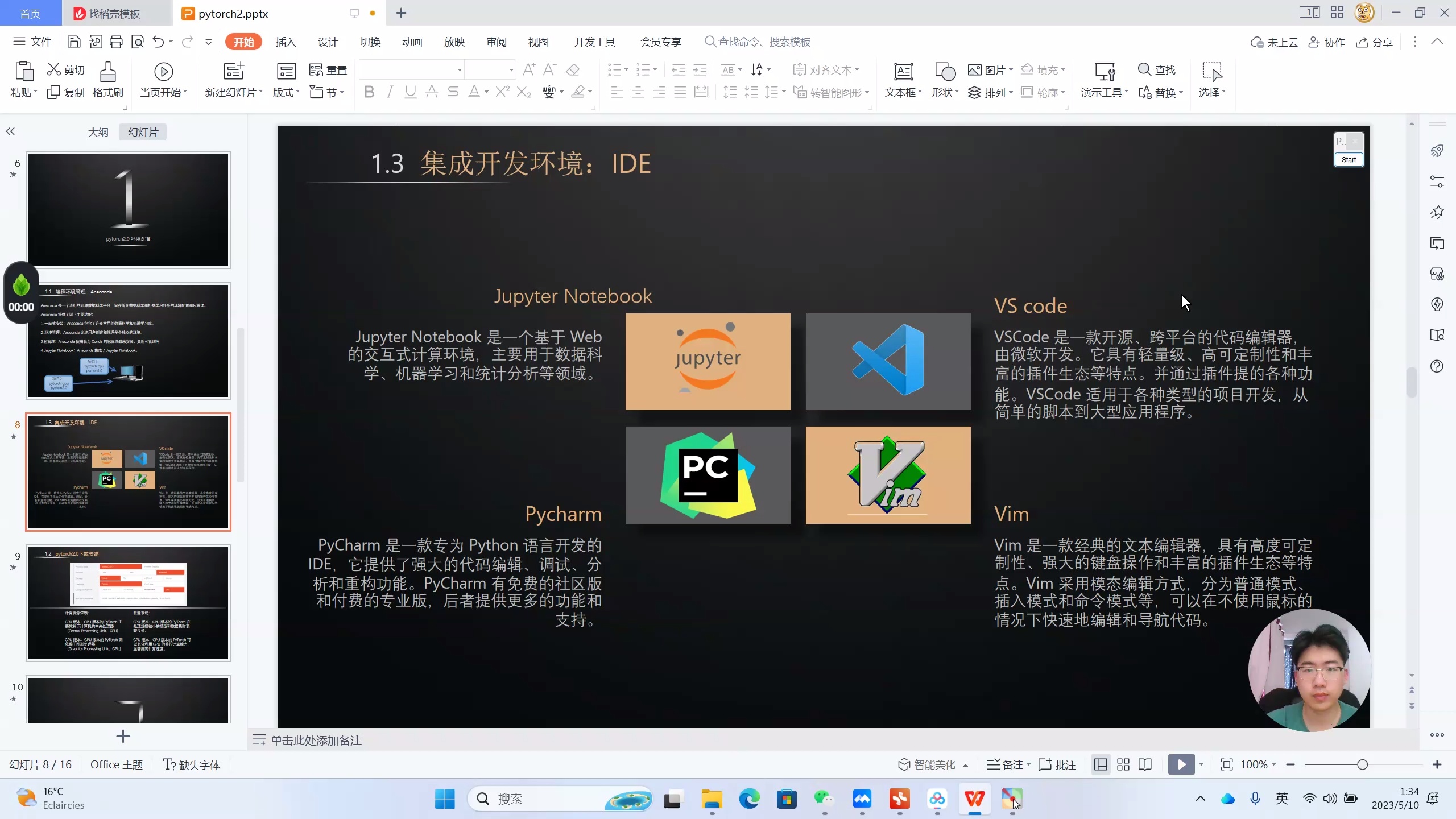This screenshot has height=819, width=1456.
Task: Open WeChat from the taskbar
Action: click(824, 799)
